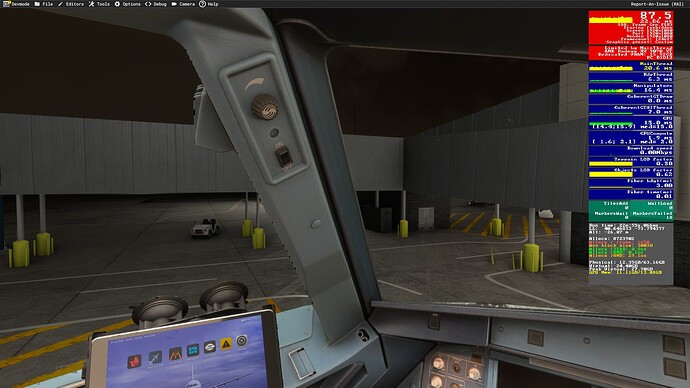Click the round knob on the pillar panel
690x388 pixels.
coord(265,106)
